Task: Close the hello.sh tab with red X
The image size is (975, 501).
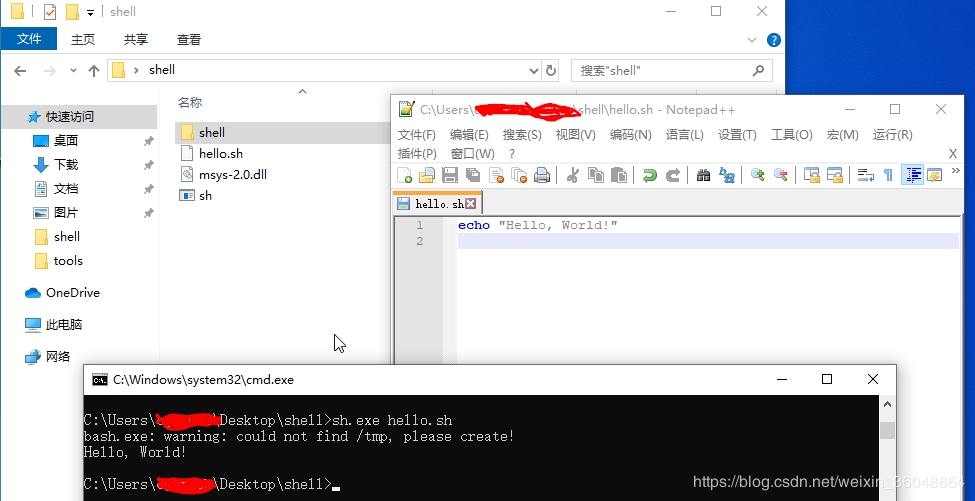Action: coord(471,203)
